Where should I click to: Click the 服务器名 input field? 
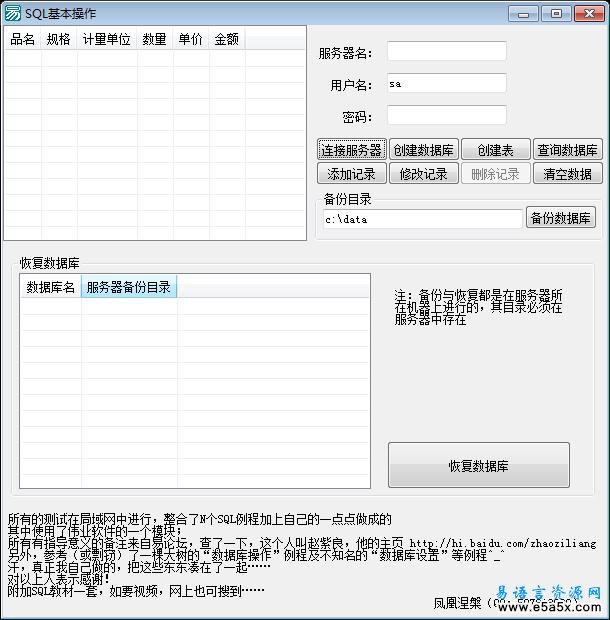[x=447, y=51]
